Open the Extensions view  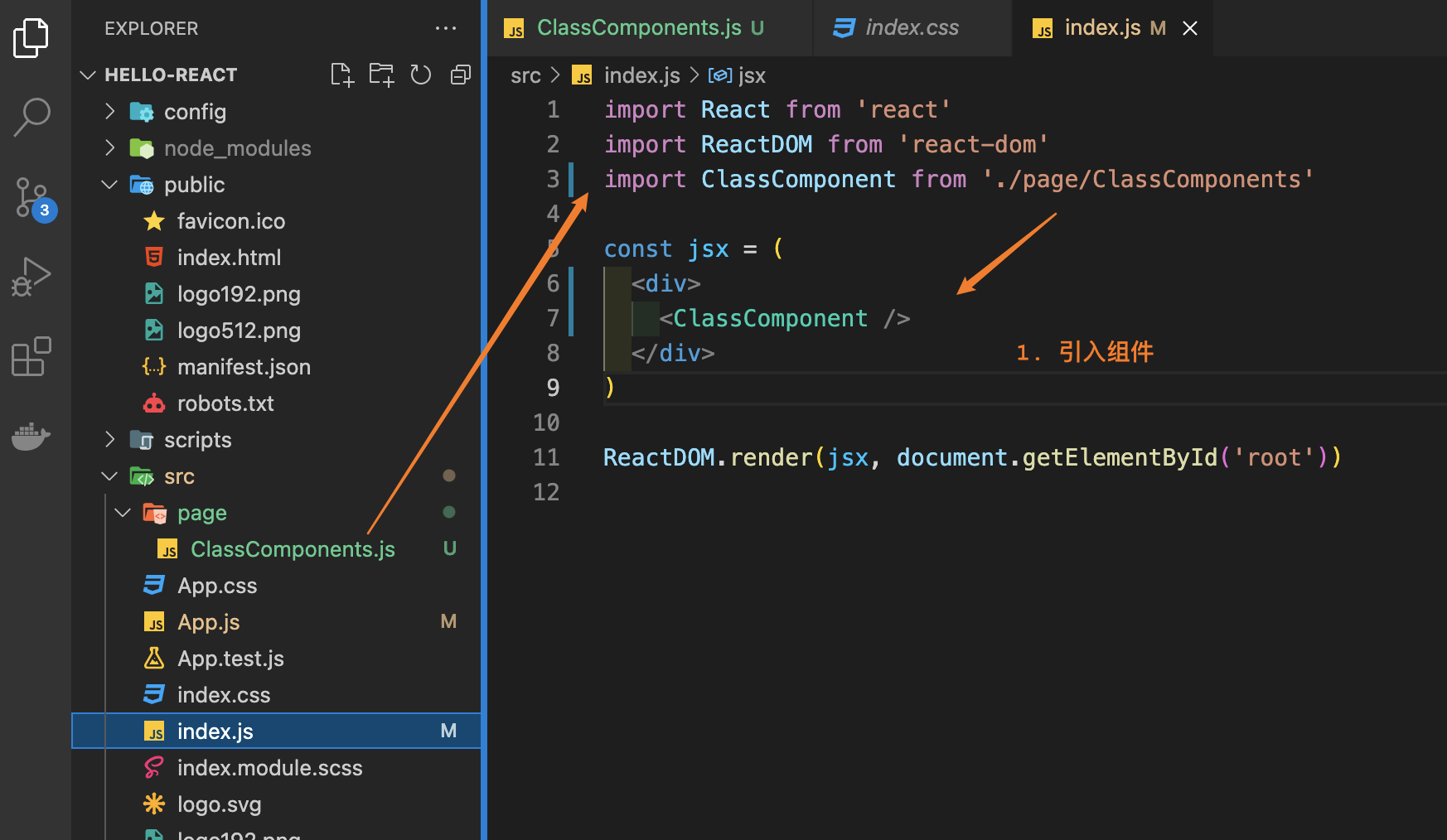pos(31,356)
